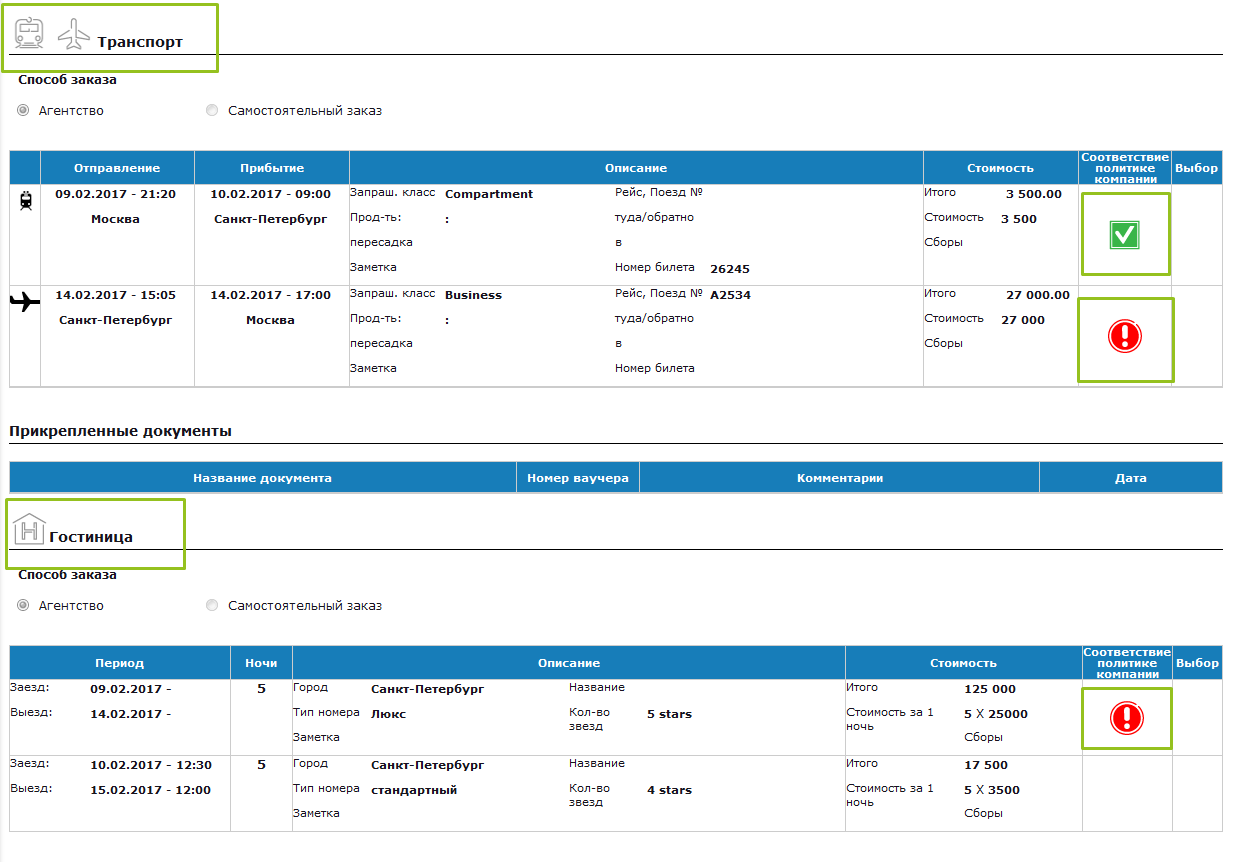Screen dimensions: 1234x862
Task: Choose Самостоятельный заказ in Гостиница section
Action: (x=212, y=606)
